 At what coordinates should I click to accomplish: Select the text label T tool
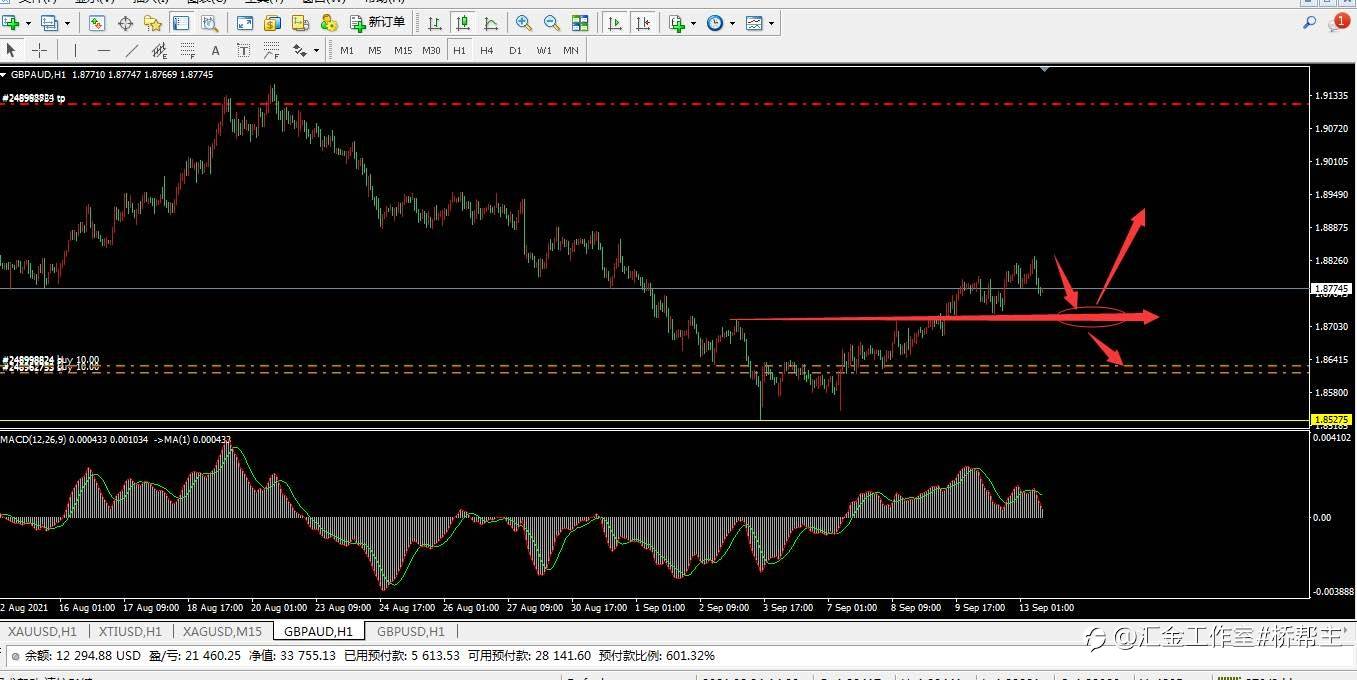[243, 50]
